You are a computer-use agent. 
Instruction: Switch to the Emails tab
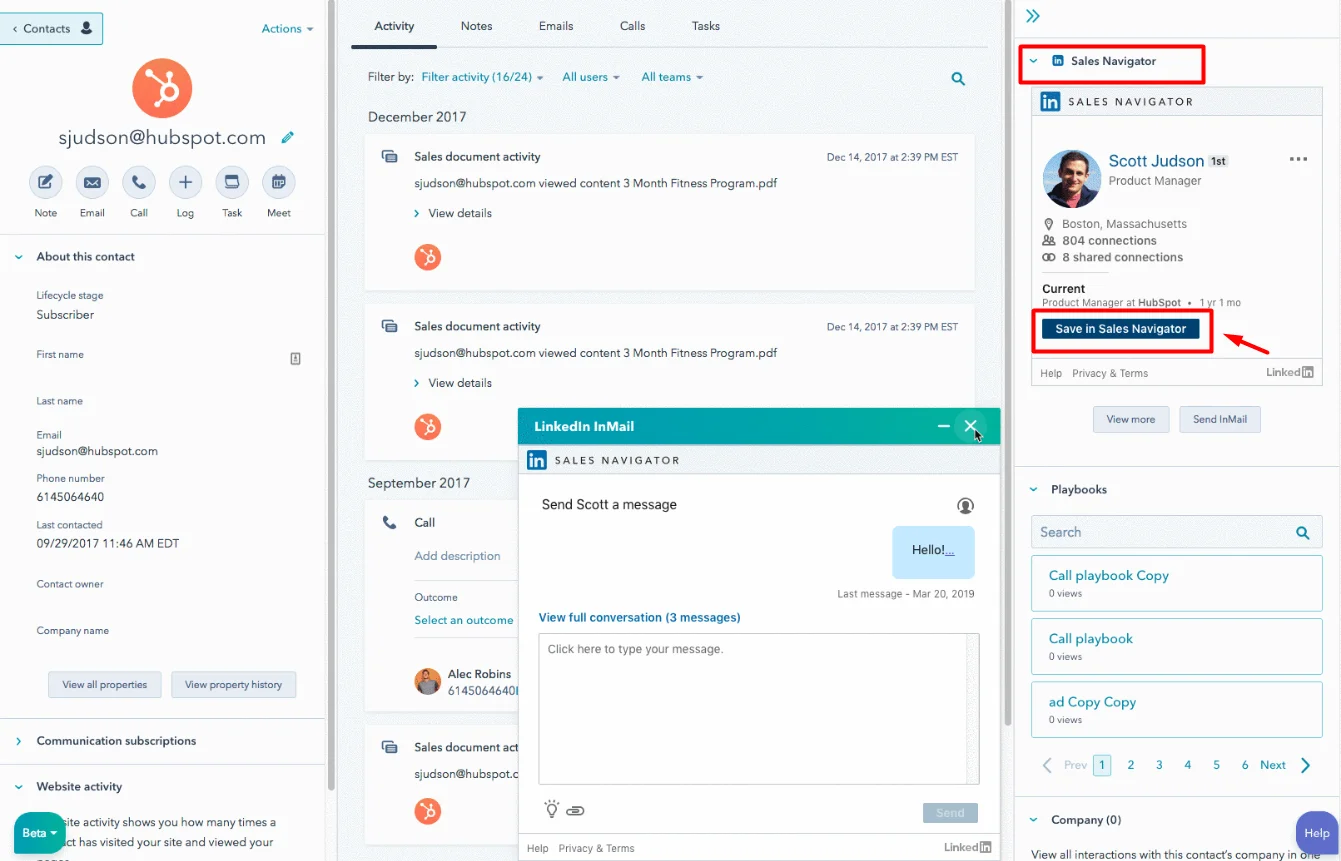(x=556, y=26)
